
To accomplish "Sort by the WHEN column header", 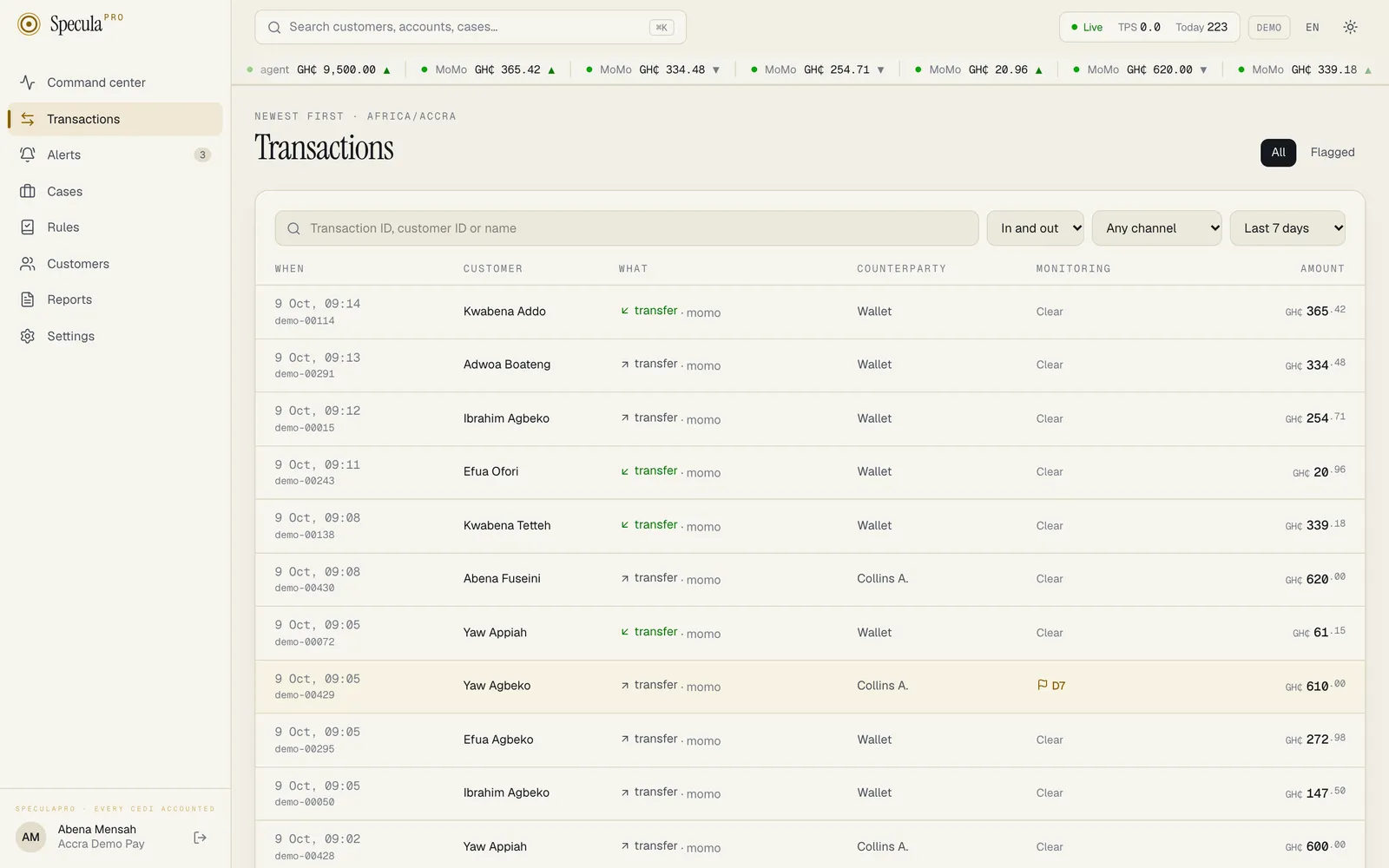I will coord(290,269).
